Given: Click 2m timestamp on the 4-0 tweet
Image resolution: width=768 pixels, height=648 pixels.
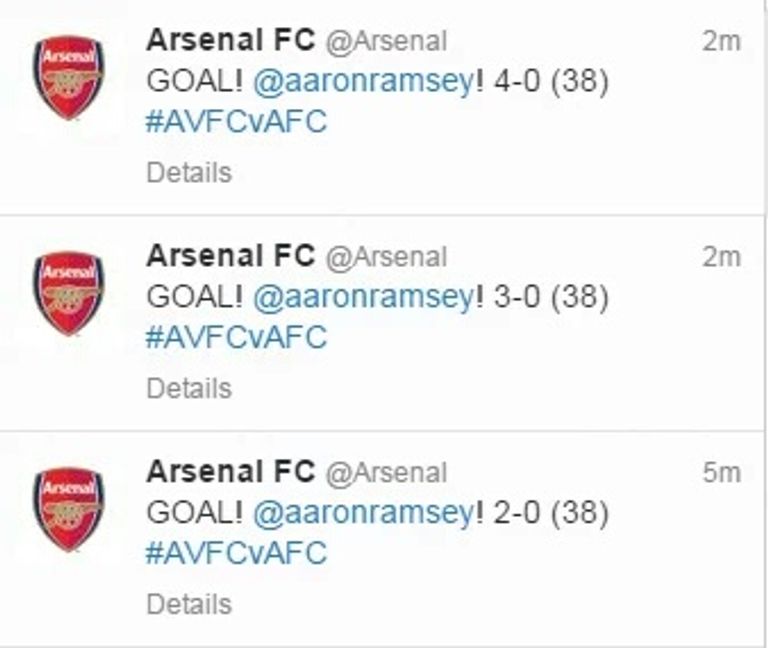Looking at the screenshot, I should point(720,41).
